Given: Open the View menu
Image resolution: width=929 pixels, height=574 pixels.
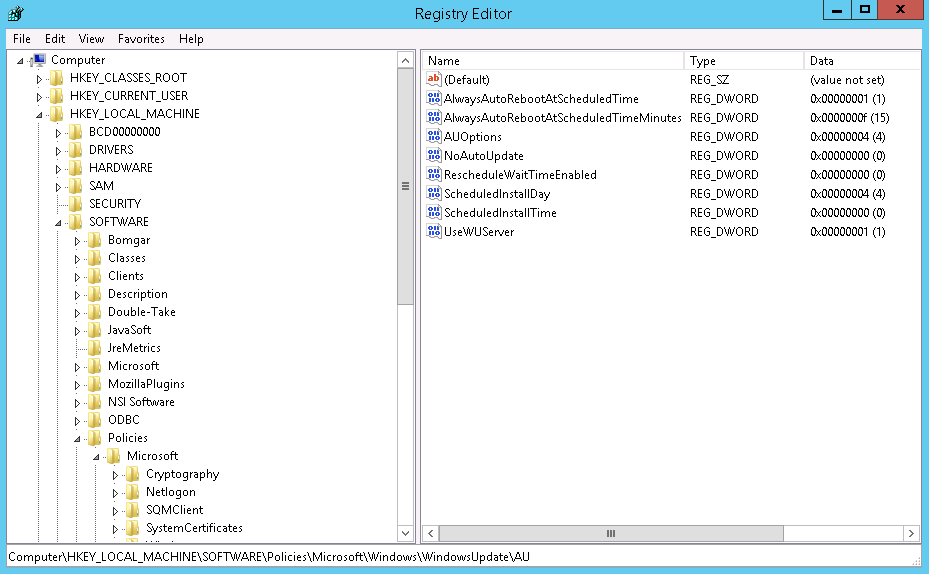Looking at the screenshot, I should (x=91, y=39).
